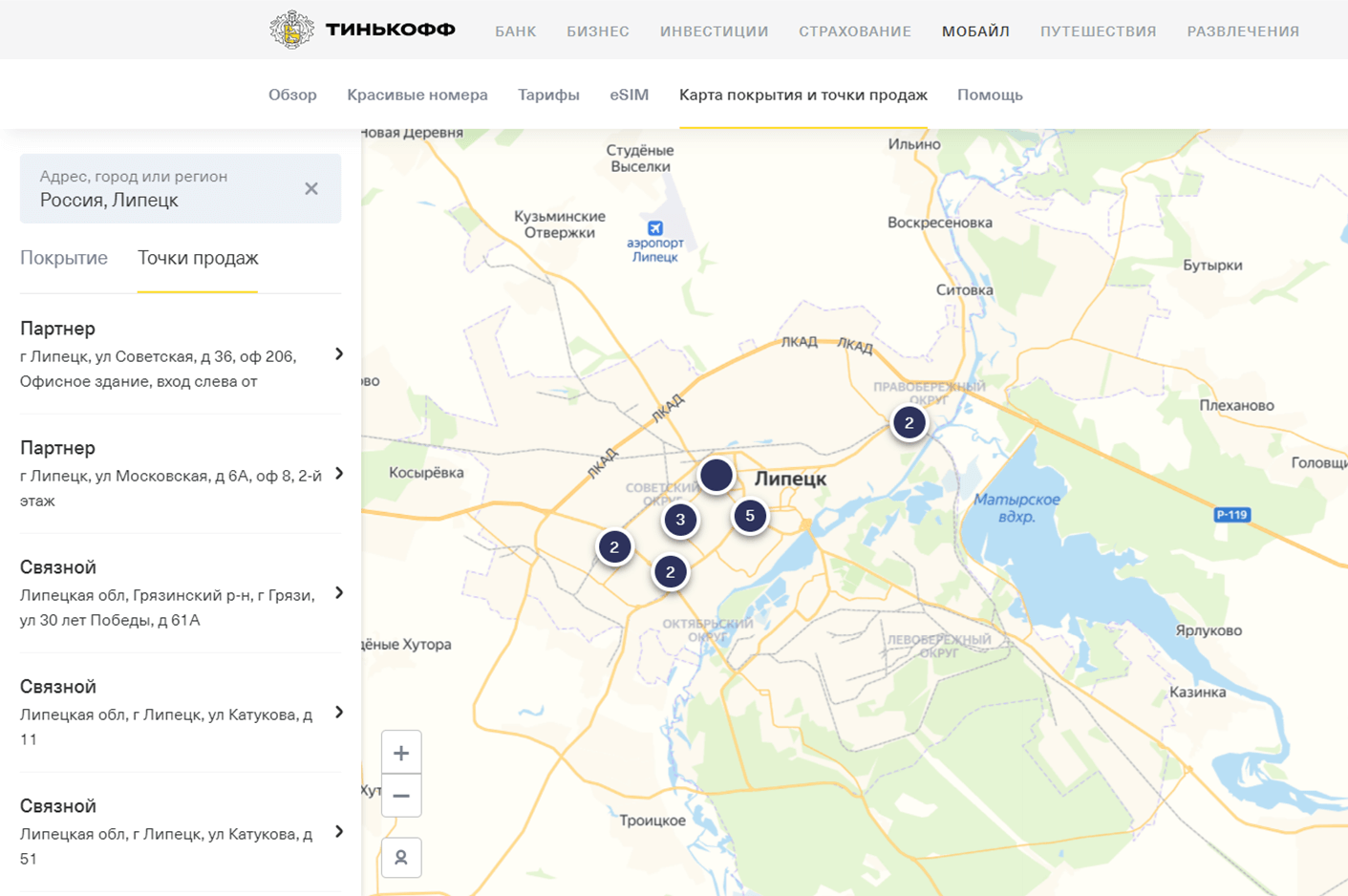Click the ТИНЬКОФФ wordmark
The width and height of the screenshot is (1348, 896).
pos(391,30)
